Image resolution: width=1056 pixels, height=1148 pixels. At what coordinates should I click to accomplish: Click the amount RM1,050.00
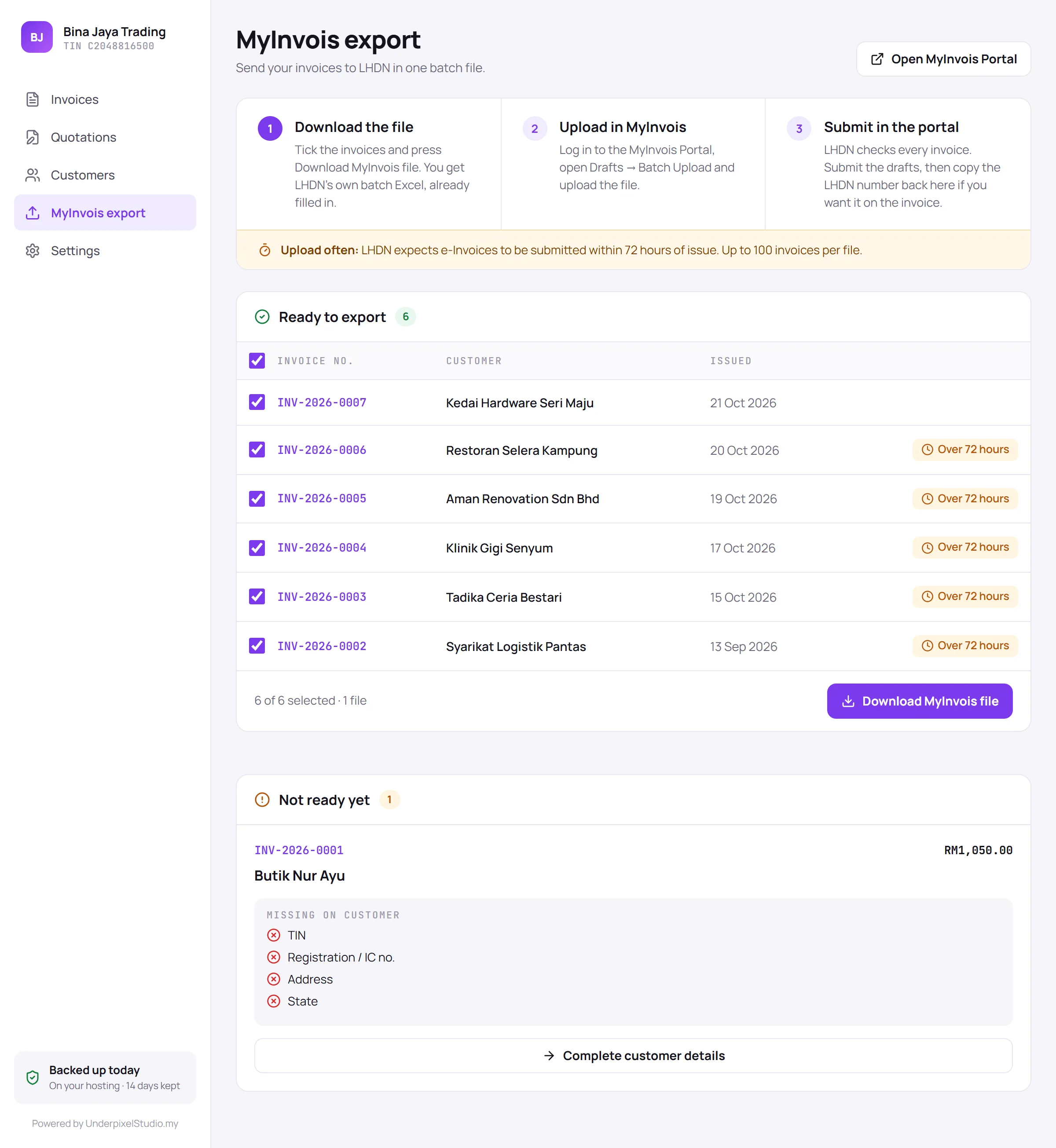click(978, 850)
